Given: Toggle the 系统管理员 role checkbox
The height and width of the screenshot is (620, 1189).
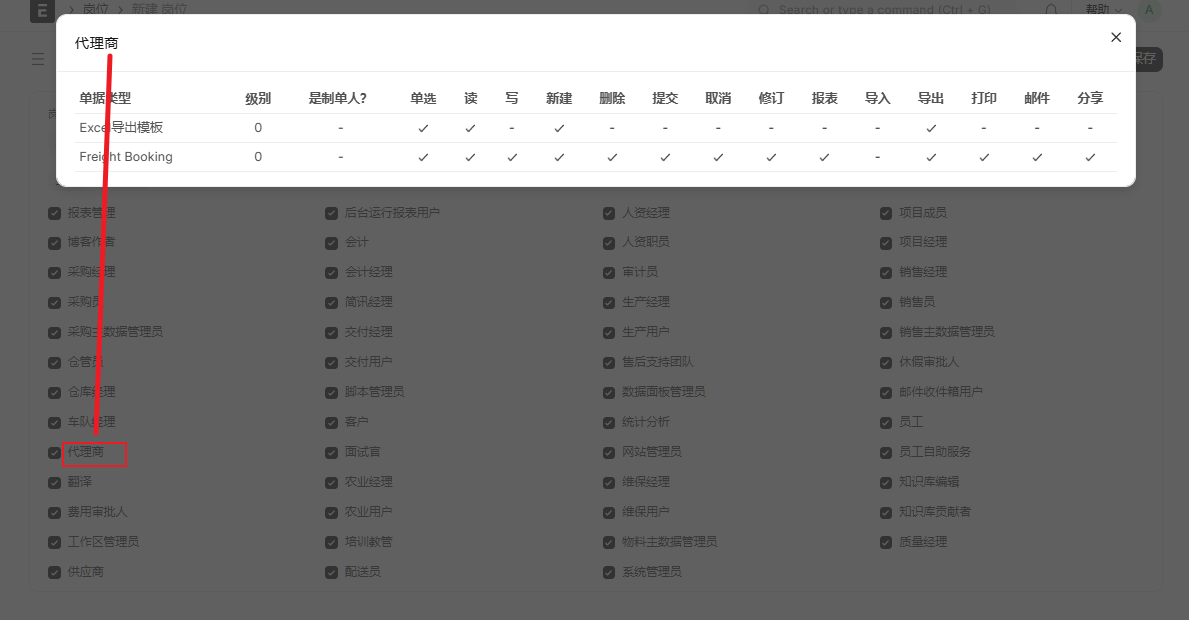Looking at the screenshot, I should (x=609, y=572).
